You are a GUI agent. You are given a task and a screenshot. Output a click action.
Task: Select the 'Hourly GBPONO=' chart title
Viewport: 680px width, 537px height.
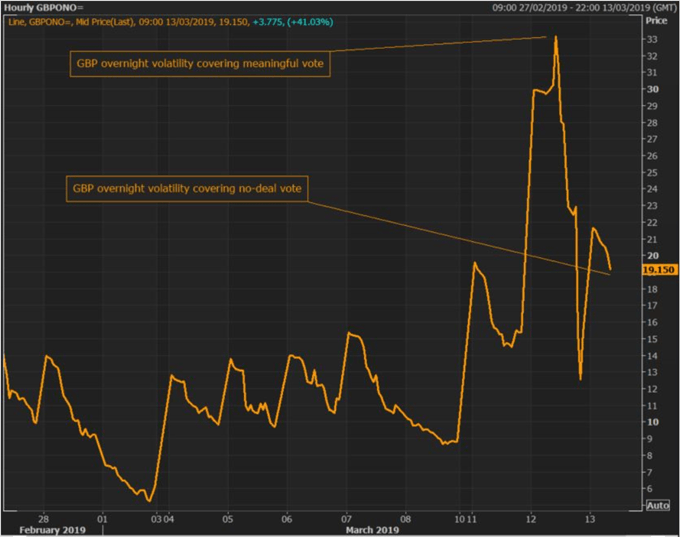[x=43, y=8]
